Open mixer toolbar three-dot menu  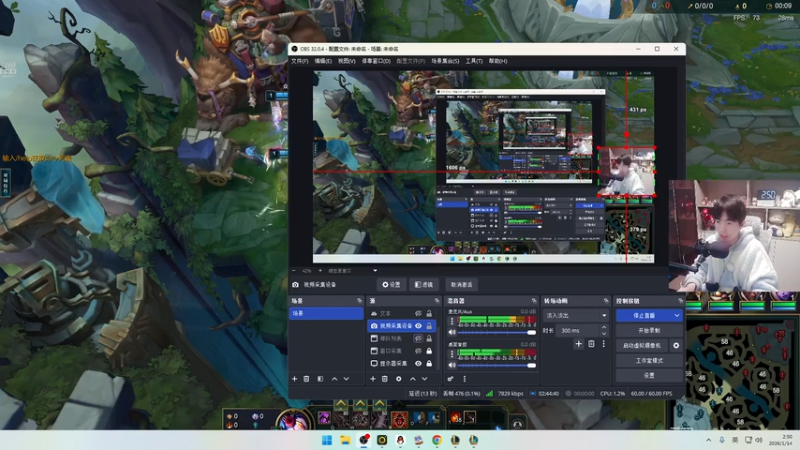pos(464,379)
